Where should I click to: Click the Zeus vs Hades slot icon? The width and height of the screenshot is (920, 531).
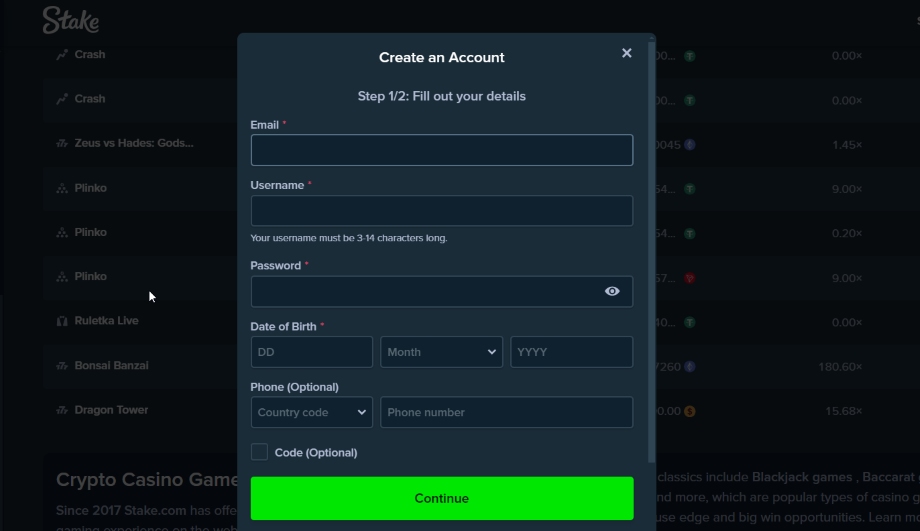(62, 143)
